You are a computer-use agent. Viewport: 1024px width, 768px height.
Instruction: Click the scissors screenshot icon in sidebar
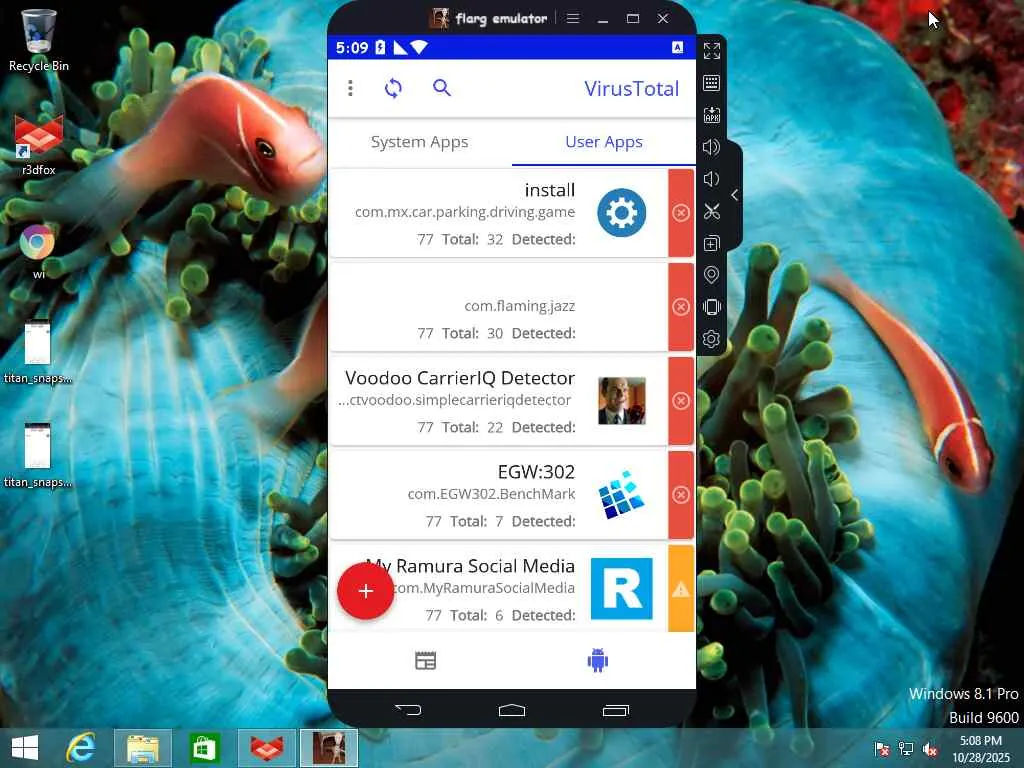pos(712,211)
